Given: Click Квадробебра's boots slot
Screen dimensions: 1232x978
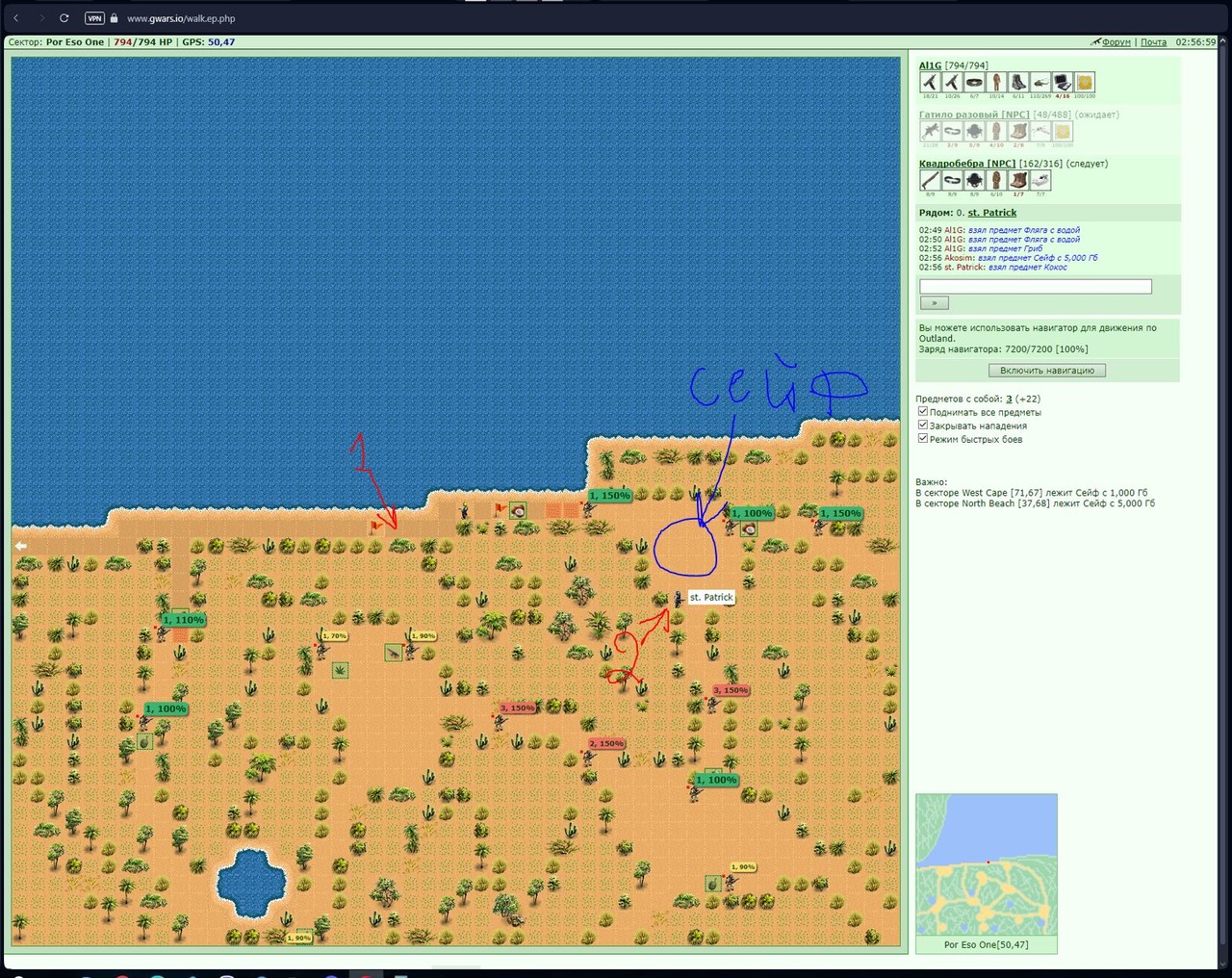Looking at the screenshot, I should coord(1018,181).
